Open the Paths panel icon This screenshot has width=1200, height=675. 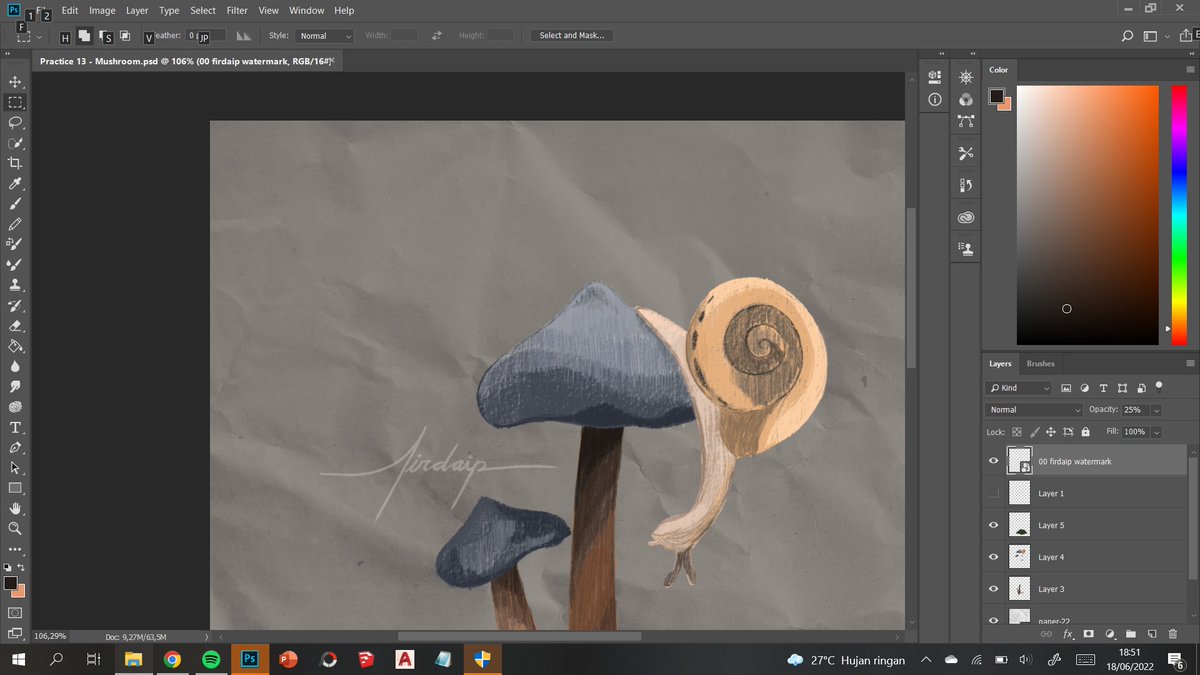coord(966,121)
